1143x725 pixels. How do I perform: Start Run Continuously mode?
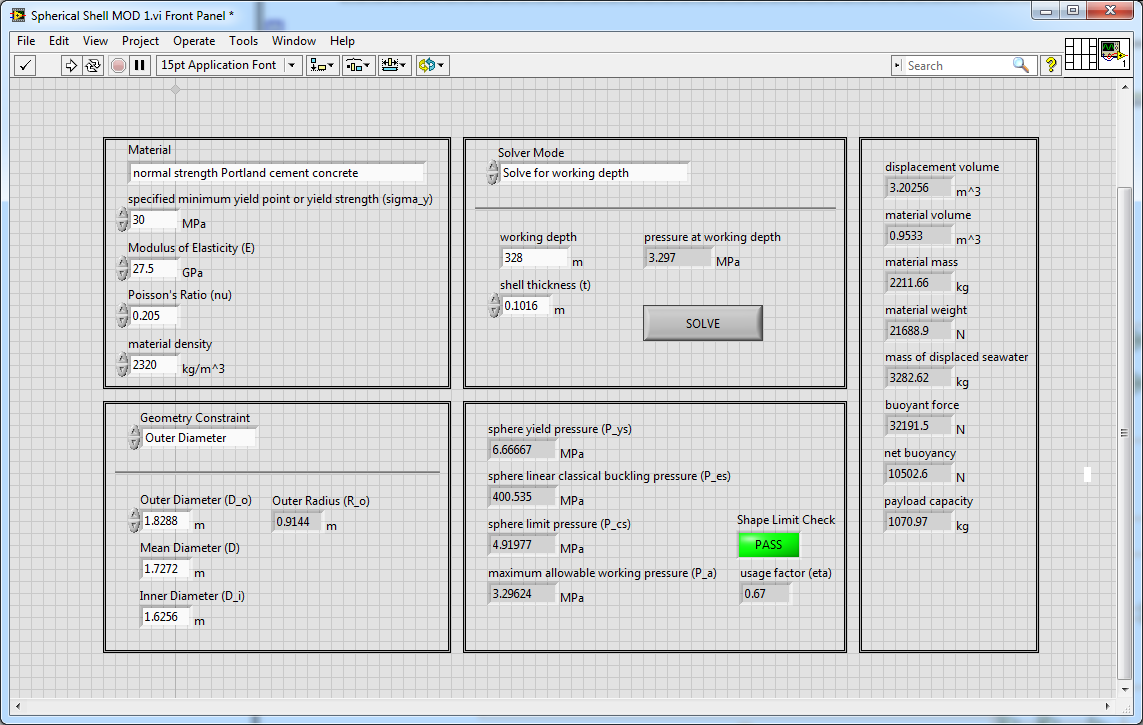[x=93, y=66]
